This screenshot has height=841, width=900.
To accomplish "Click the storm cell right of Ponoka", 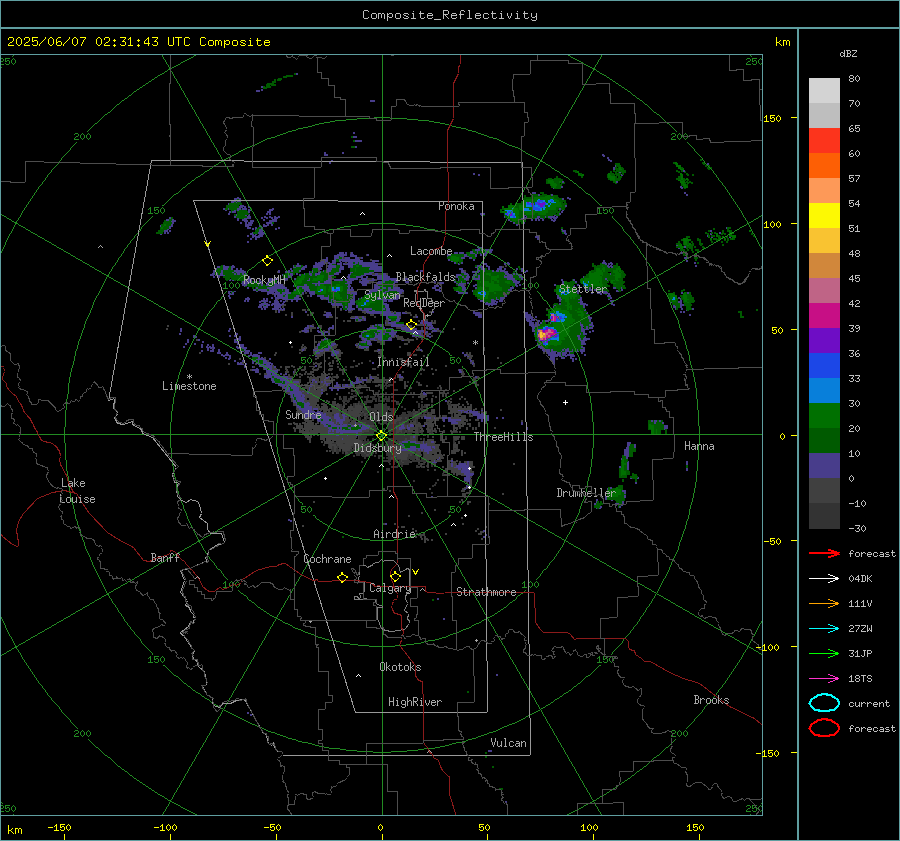I will (x=535, y=206).
